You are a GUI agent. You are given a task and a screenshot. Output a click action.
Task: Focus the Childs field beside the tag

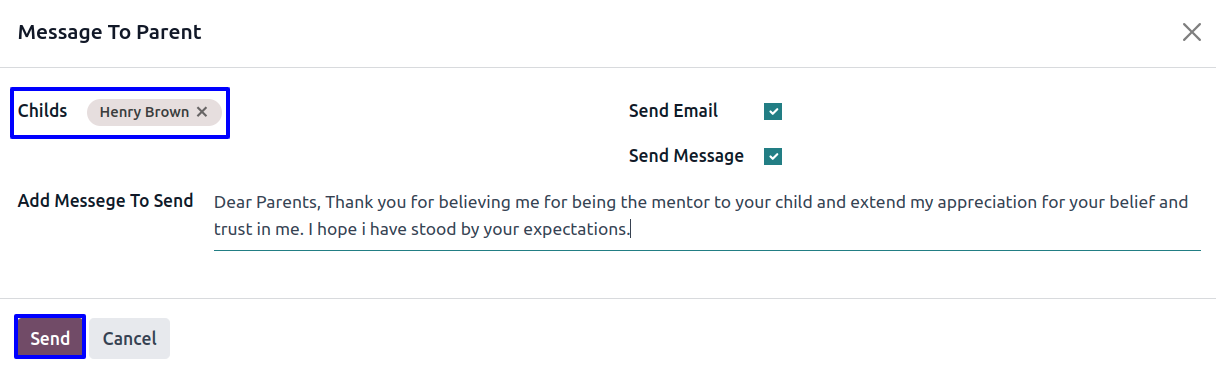224,112
